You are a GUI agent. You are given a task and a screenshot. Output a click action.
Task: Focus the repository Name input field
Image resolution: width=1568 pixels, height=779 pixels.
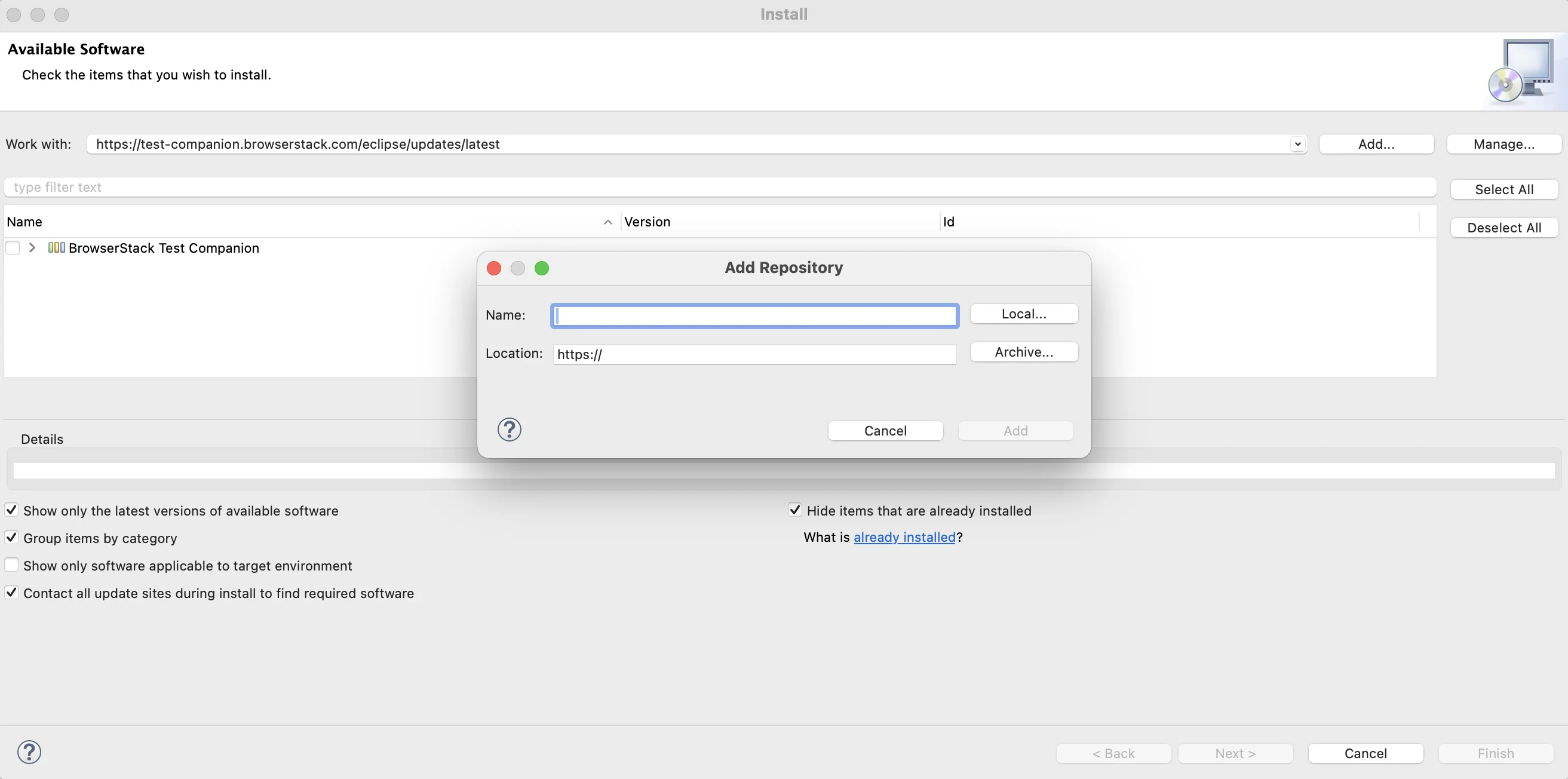(x=755, y=316)
